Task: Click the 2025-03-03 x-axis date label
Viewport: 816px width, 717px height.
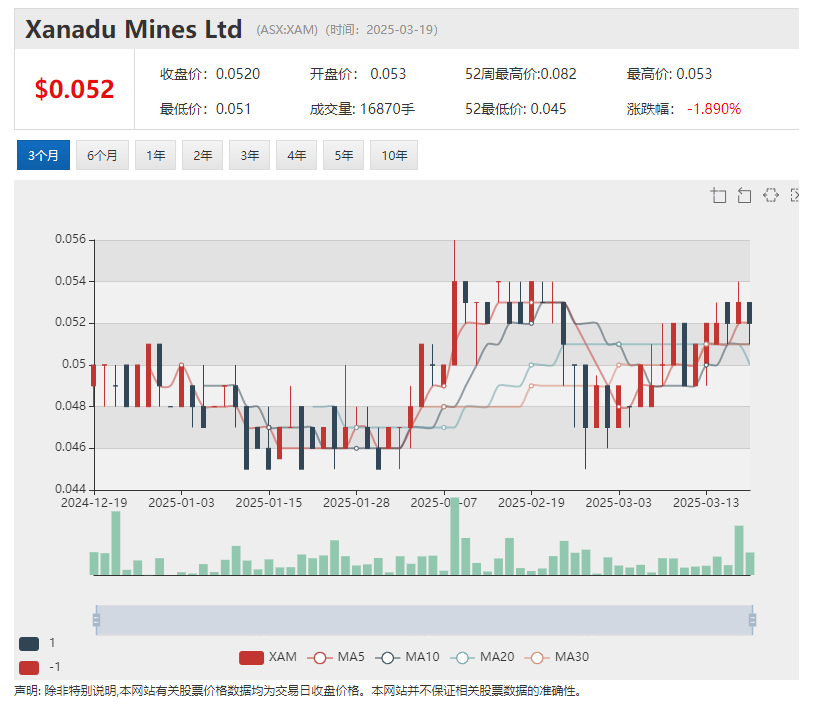Action: point(619,503)
